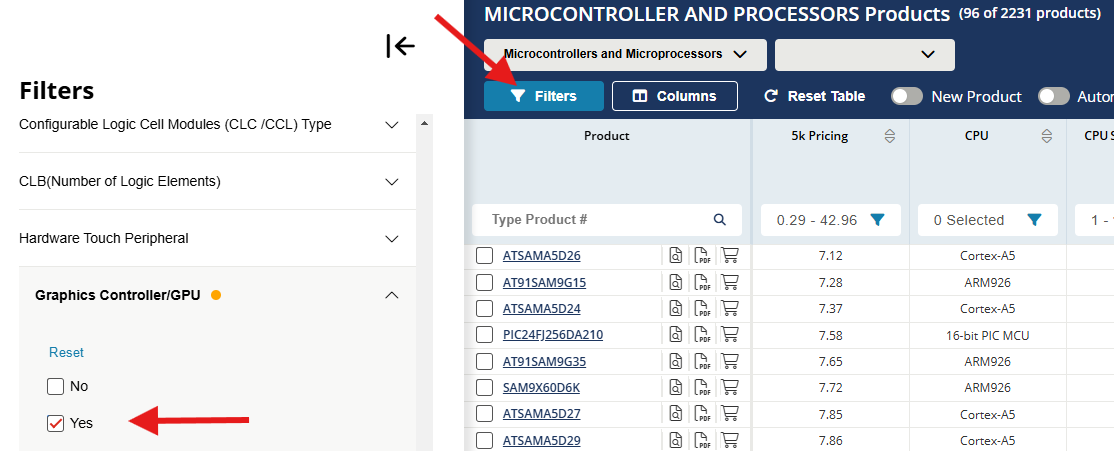Collapse Graphics Controller/GPU filter section

click(391, 295)
